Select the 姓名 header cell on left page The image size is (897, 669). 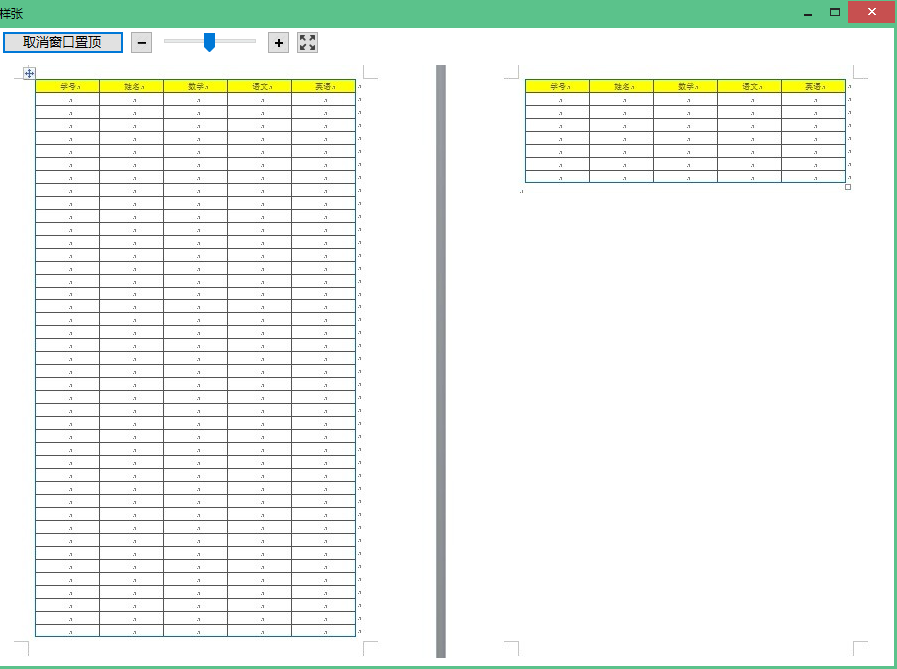click(132, 86)
